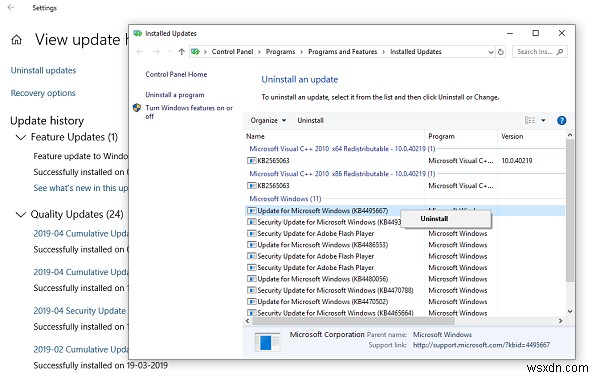Change view with the view options icon

click(x=530, y=121)
